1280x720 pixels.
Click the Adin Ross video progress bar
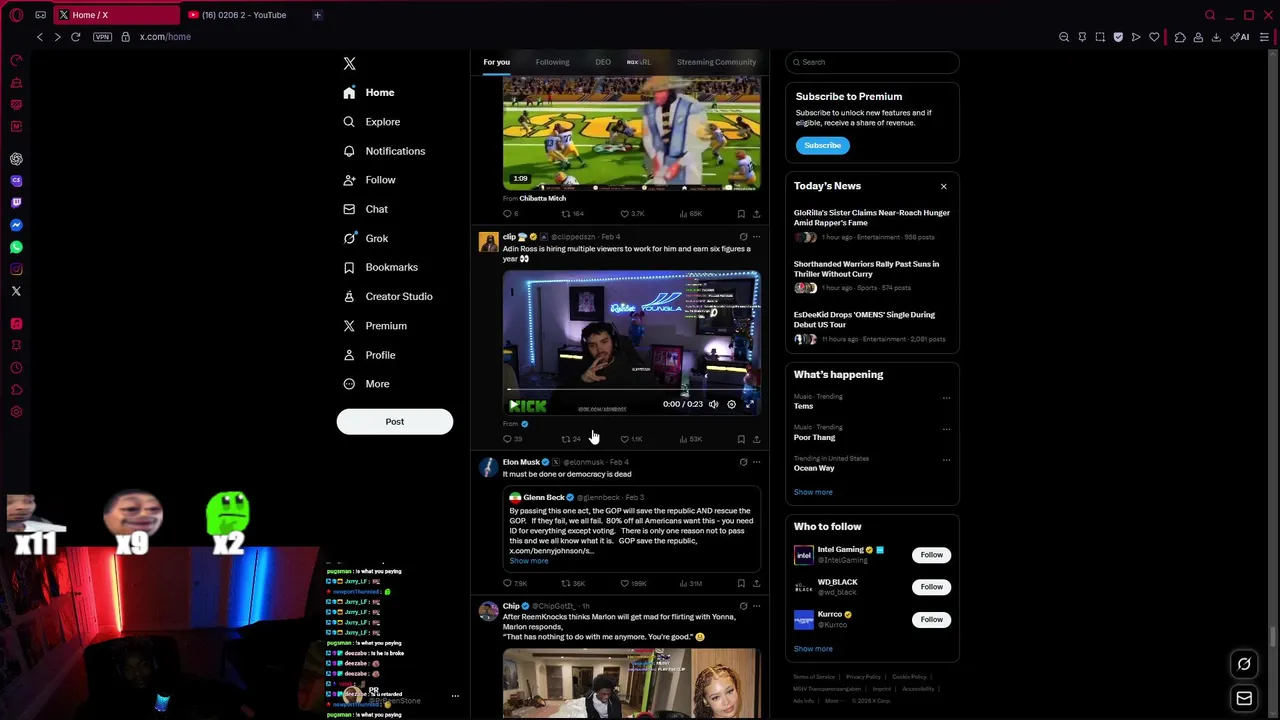point(630,390)
